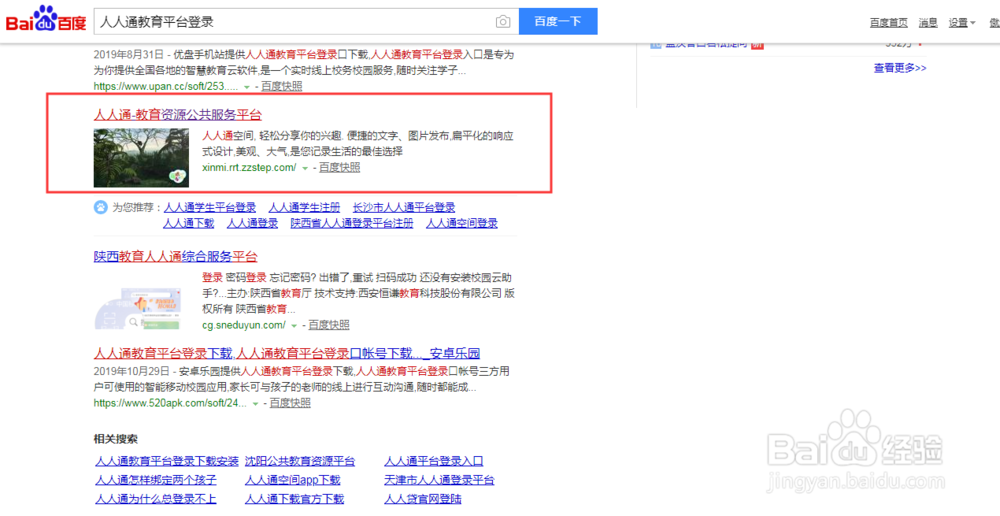Expand arrow next to upan.cc URL
Image resolution: width=1000 pixels, height=516 pixels.
click(x=247, y=87)
